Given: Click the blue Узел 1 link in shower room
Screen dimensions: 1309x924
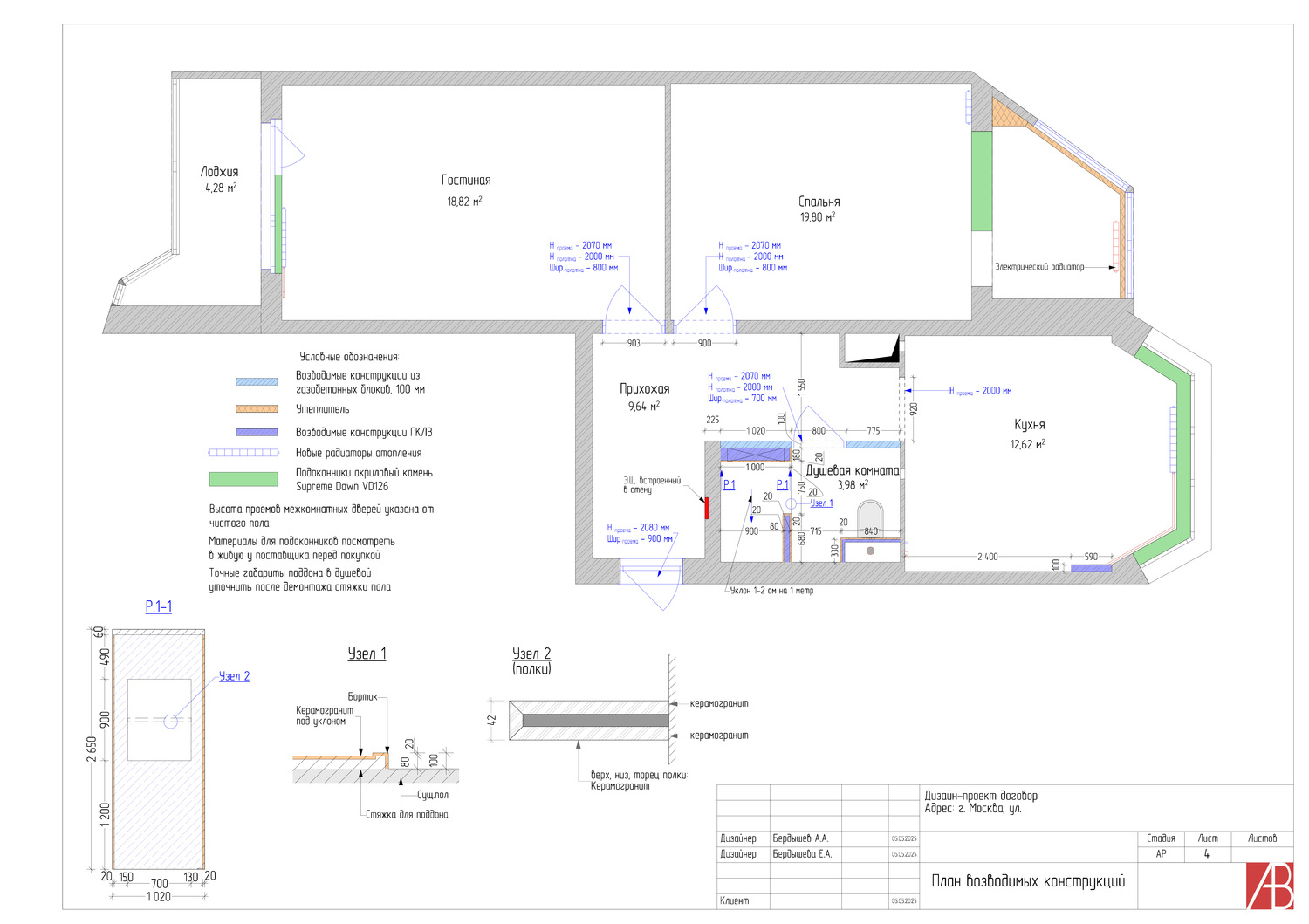Looking at the screenshot, I should tap(821, 503).
